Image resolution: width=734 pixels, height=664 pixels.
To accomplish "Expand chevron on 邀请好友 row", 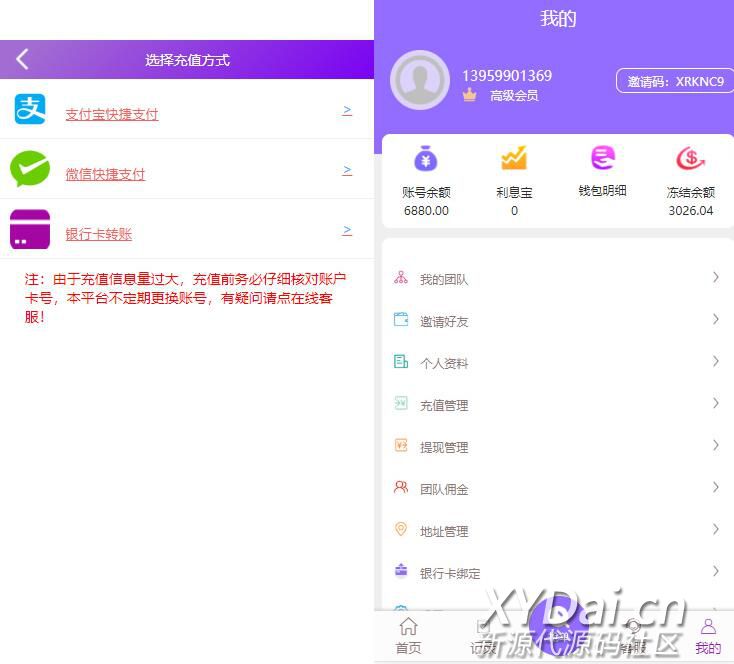I will click(716, 319).
